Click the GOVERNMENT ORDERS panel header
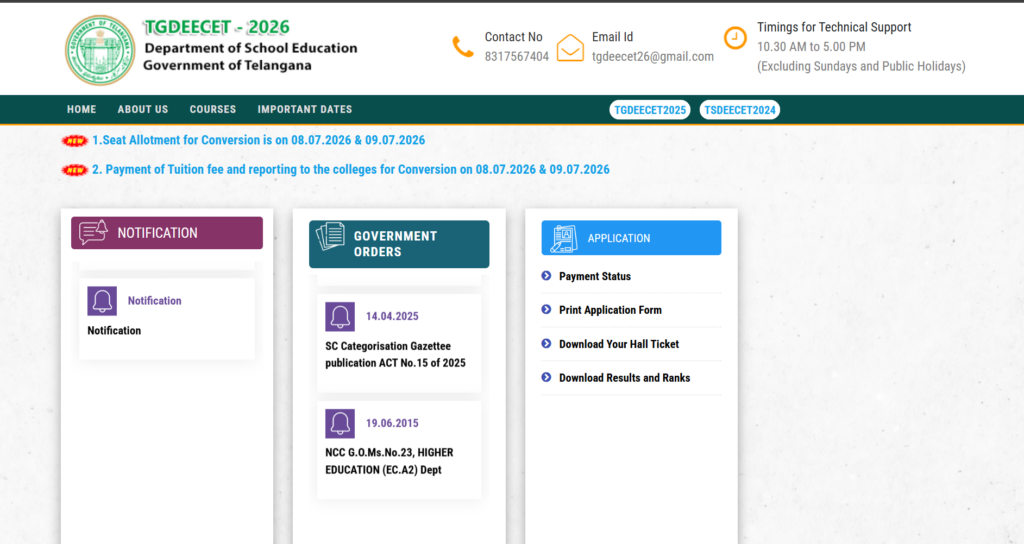 399,244
